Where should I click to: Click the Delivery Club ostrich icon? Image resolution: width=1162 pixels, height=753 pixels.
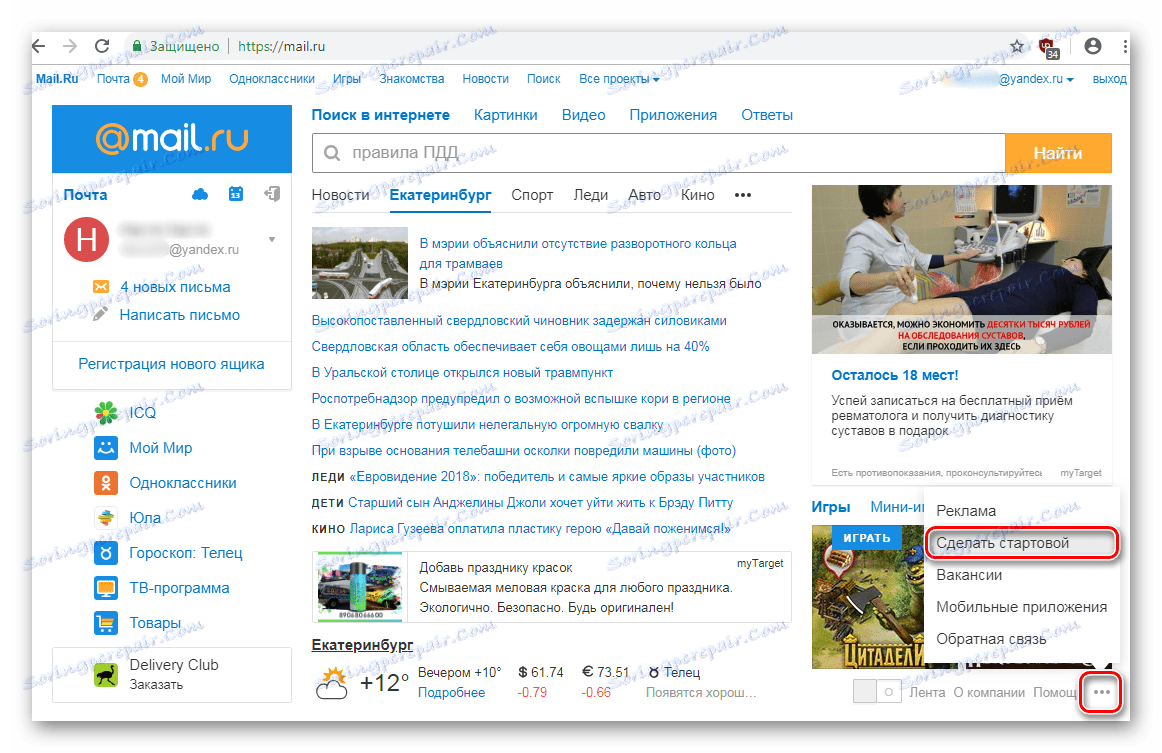tap(106, 674)
